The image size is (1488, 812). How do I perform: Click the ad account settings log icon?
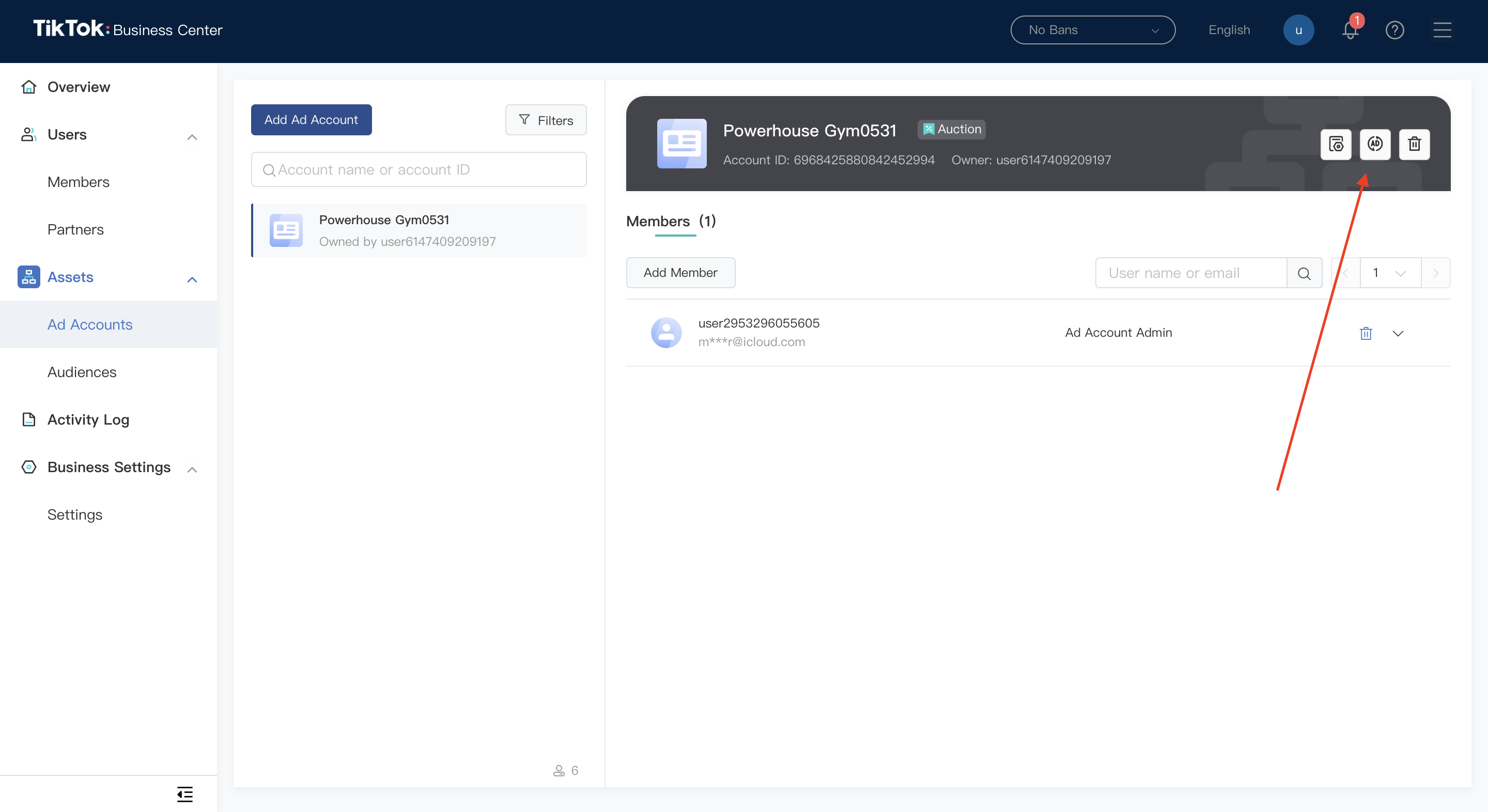tap(1336, 145)
